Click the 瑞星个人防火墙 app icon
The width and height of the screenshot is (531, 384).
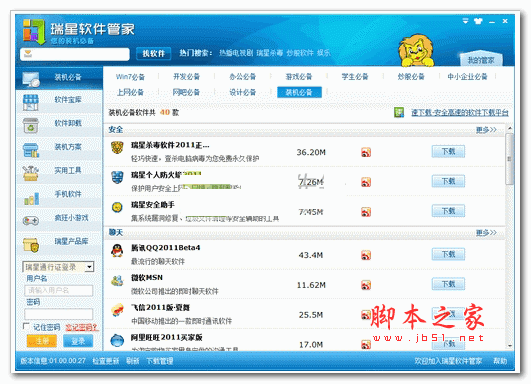117,177
